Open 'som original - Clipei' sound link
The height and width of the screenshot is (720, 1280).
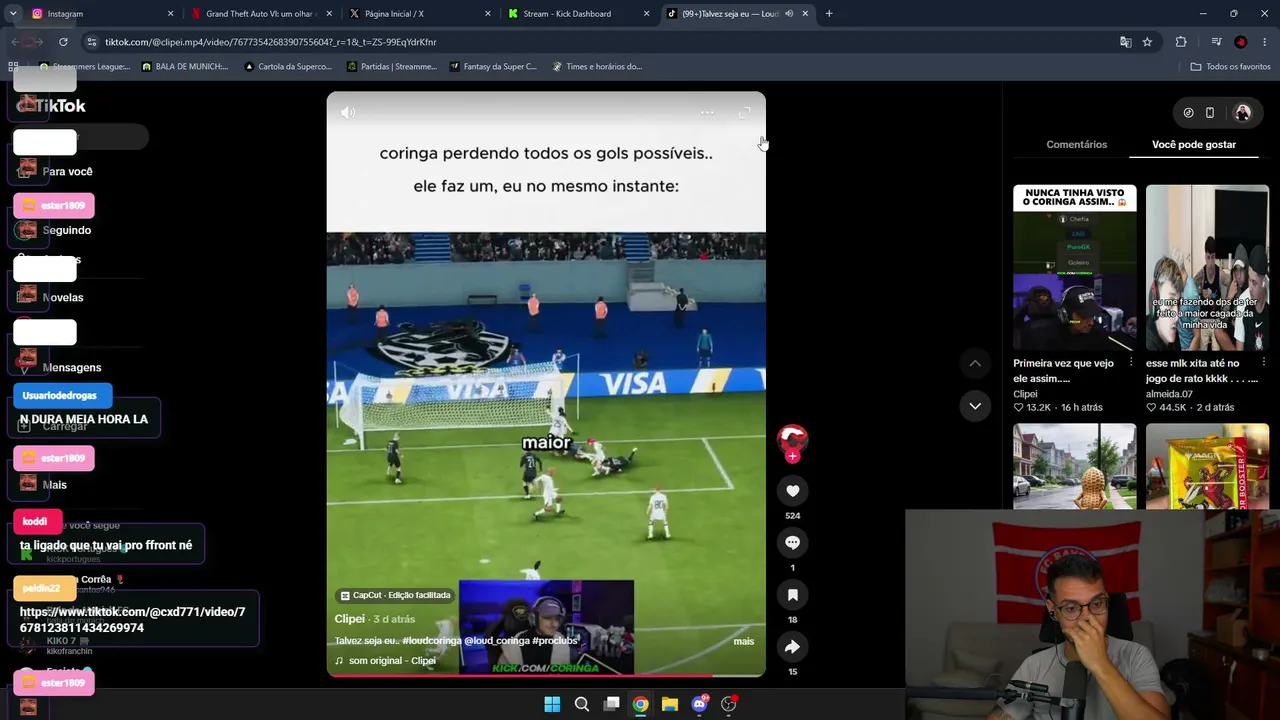coord(392,661)
